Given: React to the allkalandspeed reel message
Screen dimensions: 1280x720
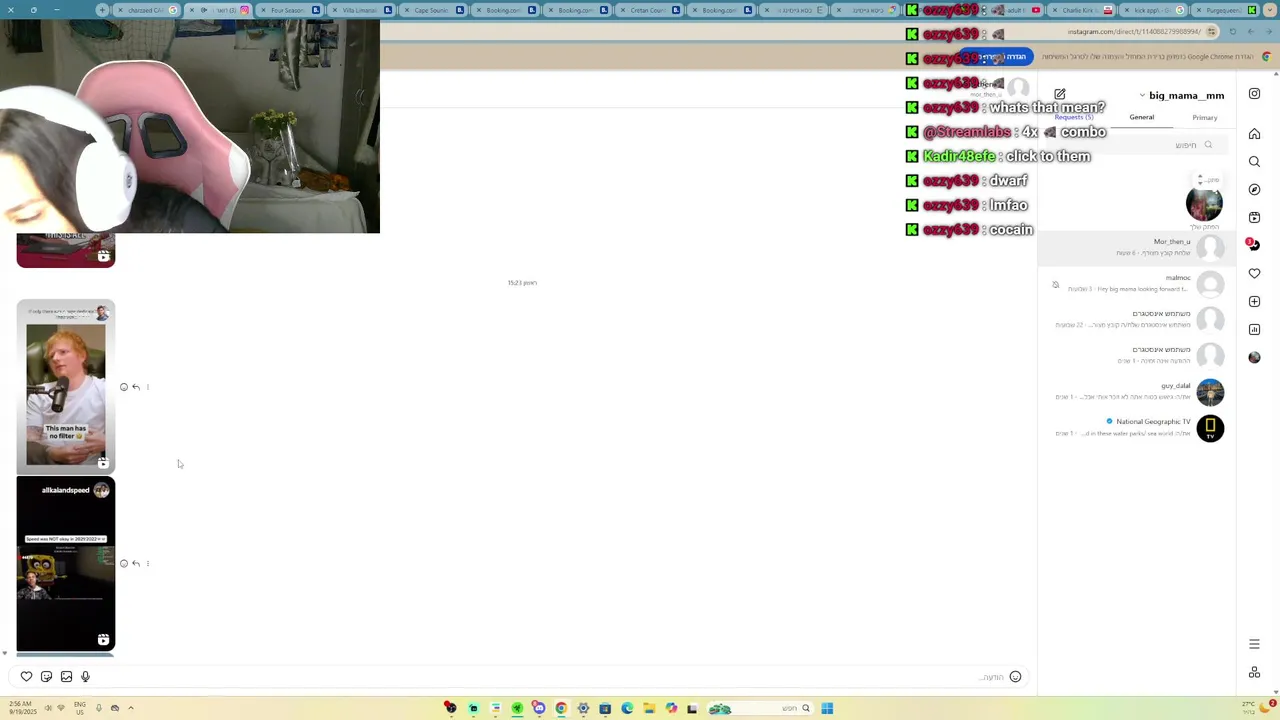Looking at the screenshot, I should pyautogui.click(x=124, y=564).
